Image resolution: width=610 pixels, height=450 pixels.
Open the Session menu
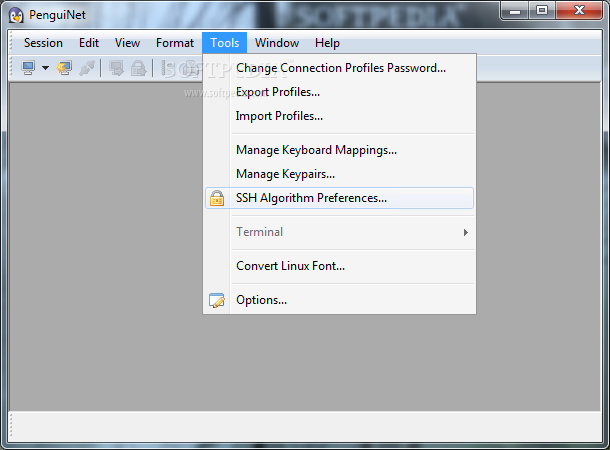pyautogui.click(x=43, y=43)
